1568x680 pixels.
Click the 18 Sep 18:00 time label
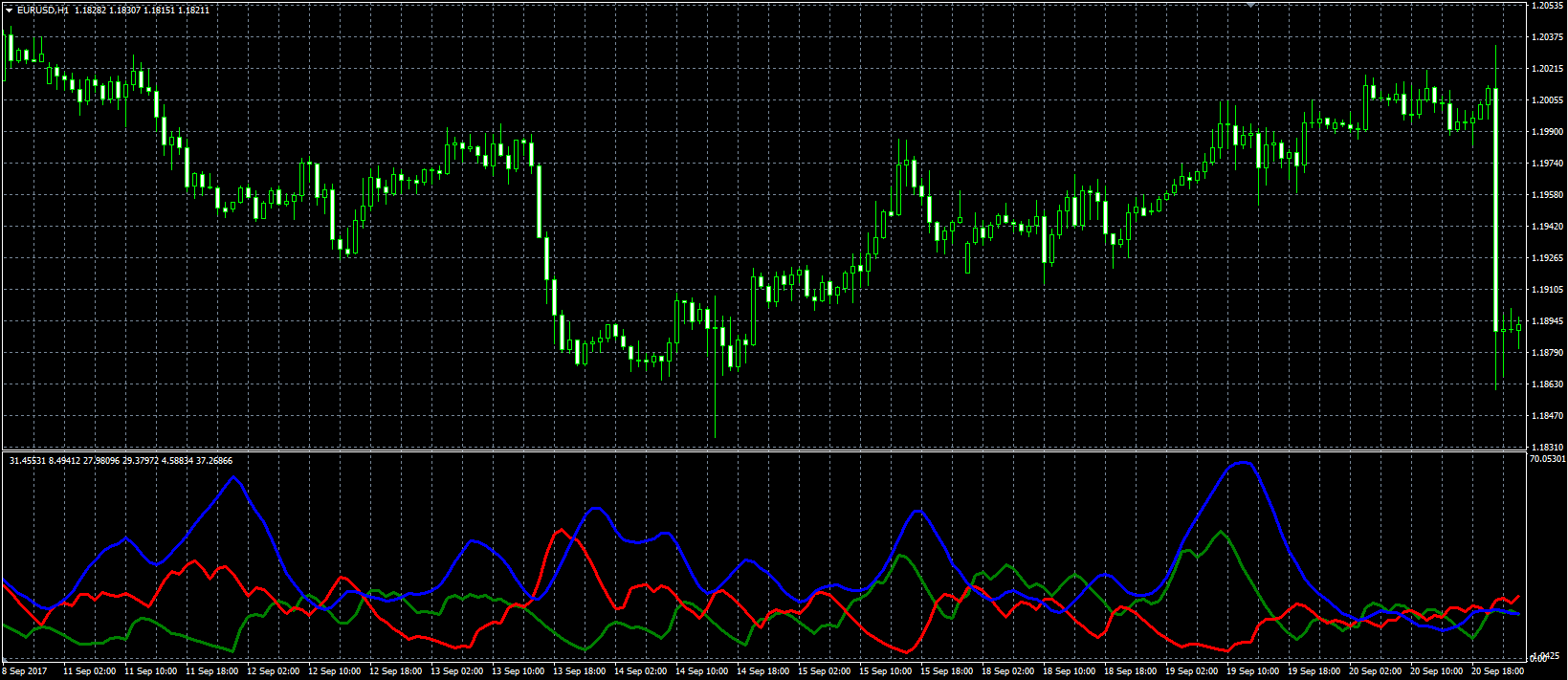pos(1130,671)
